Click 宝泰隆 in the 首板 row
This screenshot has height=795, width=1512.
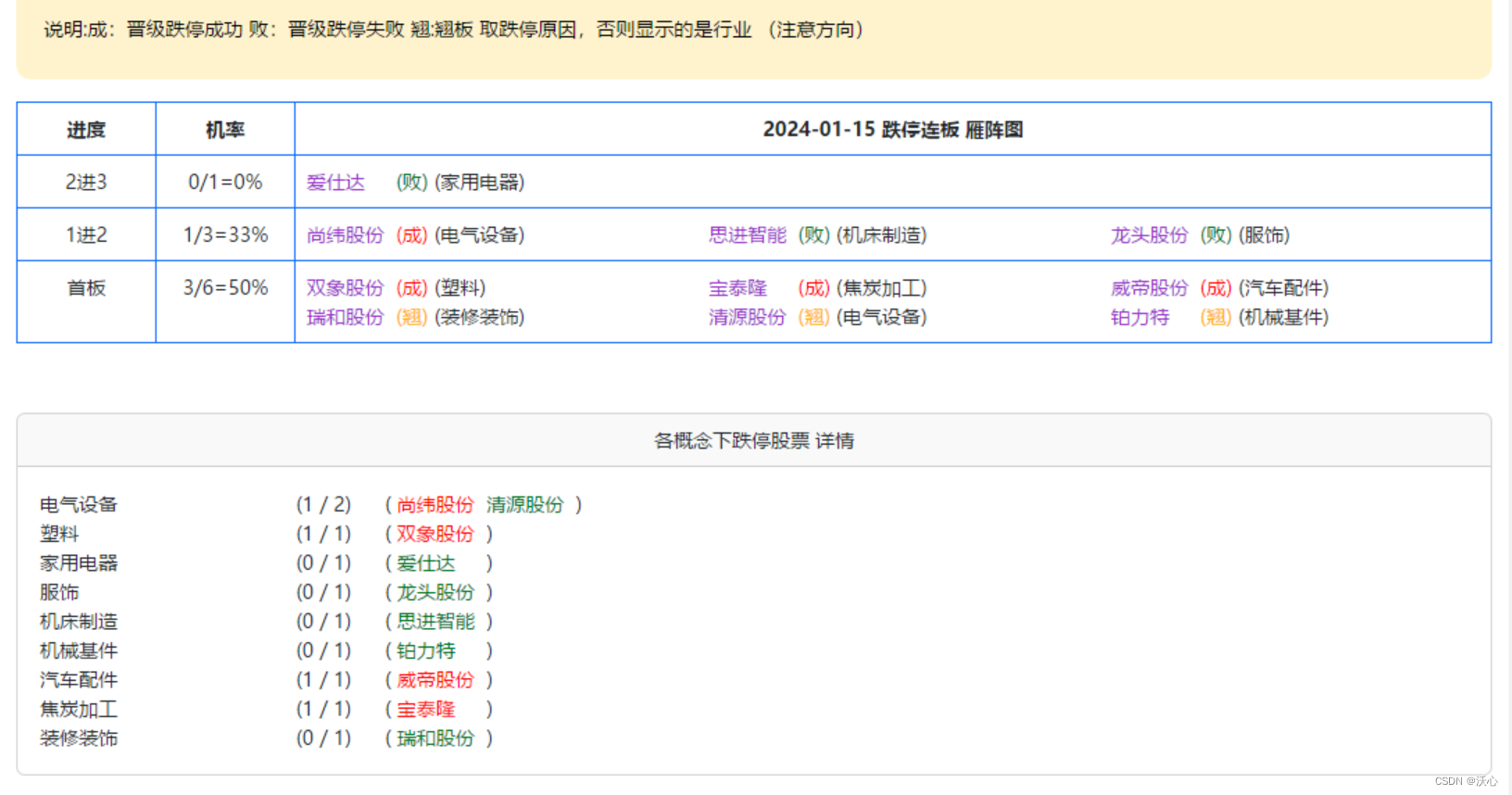737,288
